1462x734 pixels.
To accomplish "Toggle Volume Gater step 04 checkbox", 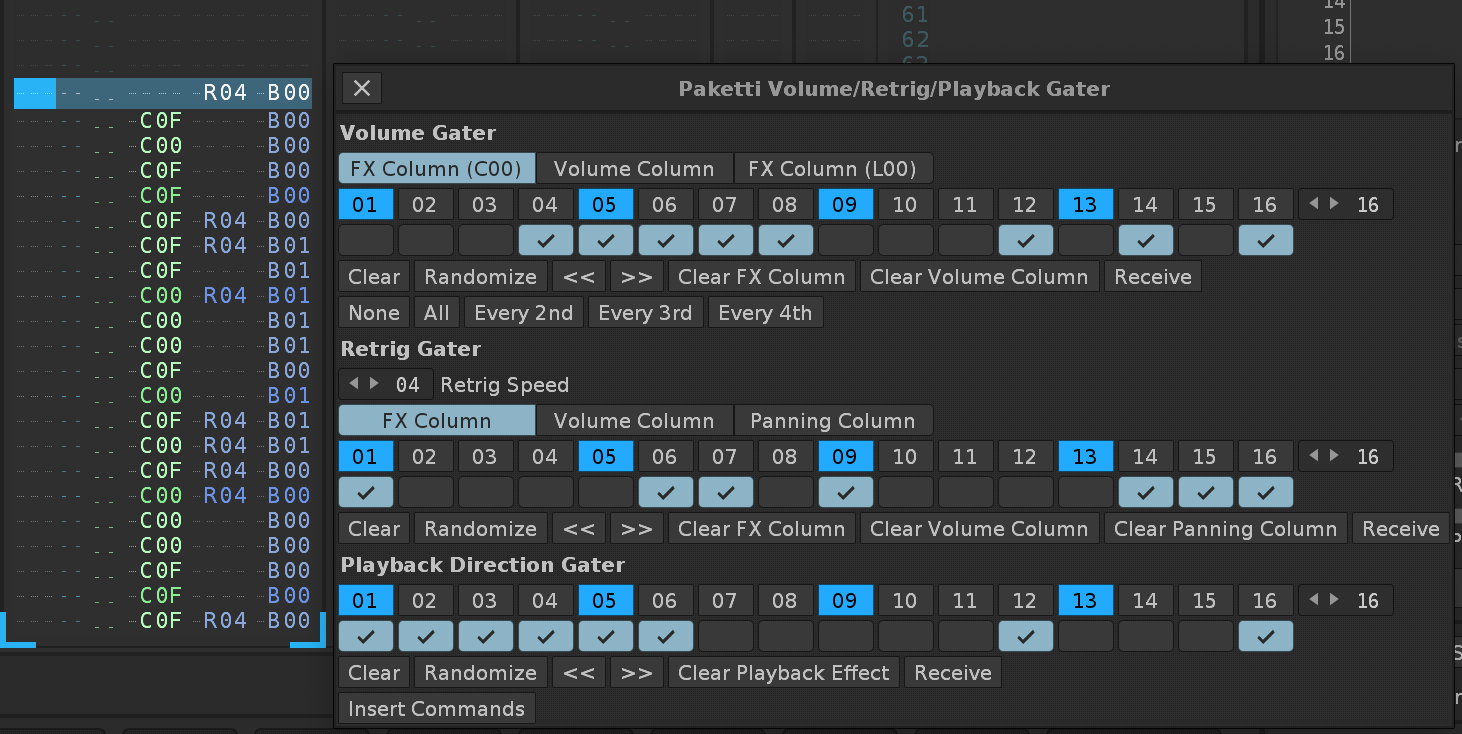I will coord(545,241).
